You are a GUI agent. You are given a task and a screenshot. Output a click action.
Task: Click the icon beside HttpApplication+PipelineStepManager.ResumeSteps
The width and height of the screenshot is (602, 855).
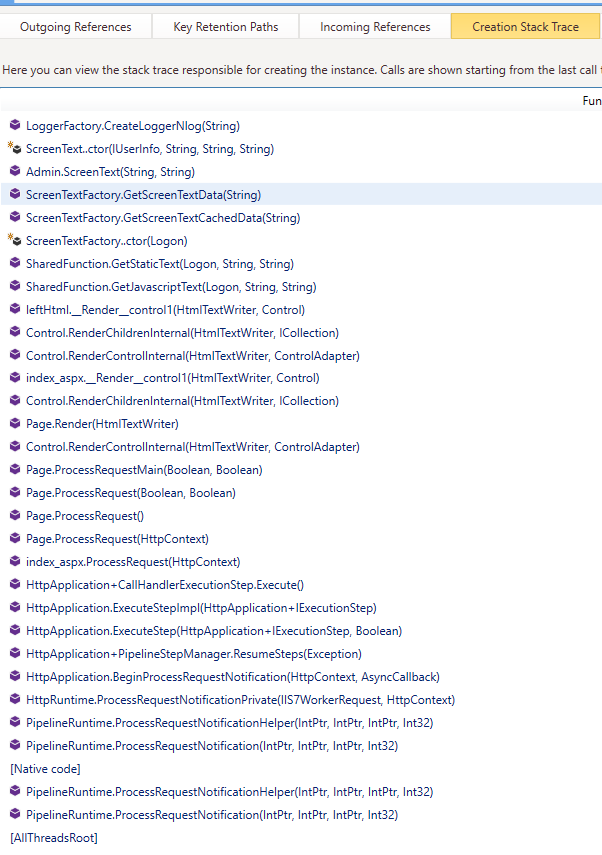[x=15, y=653]
